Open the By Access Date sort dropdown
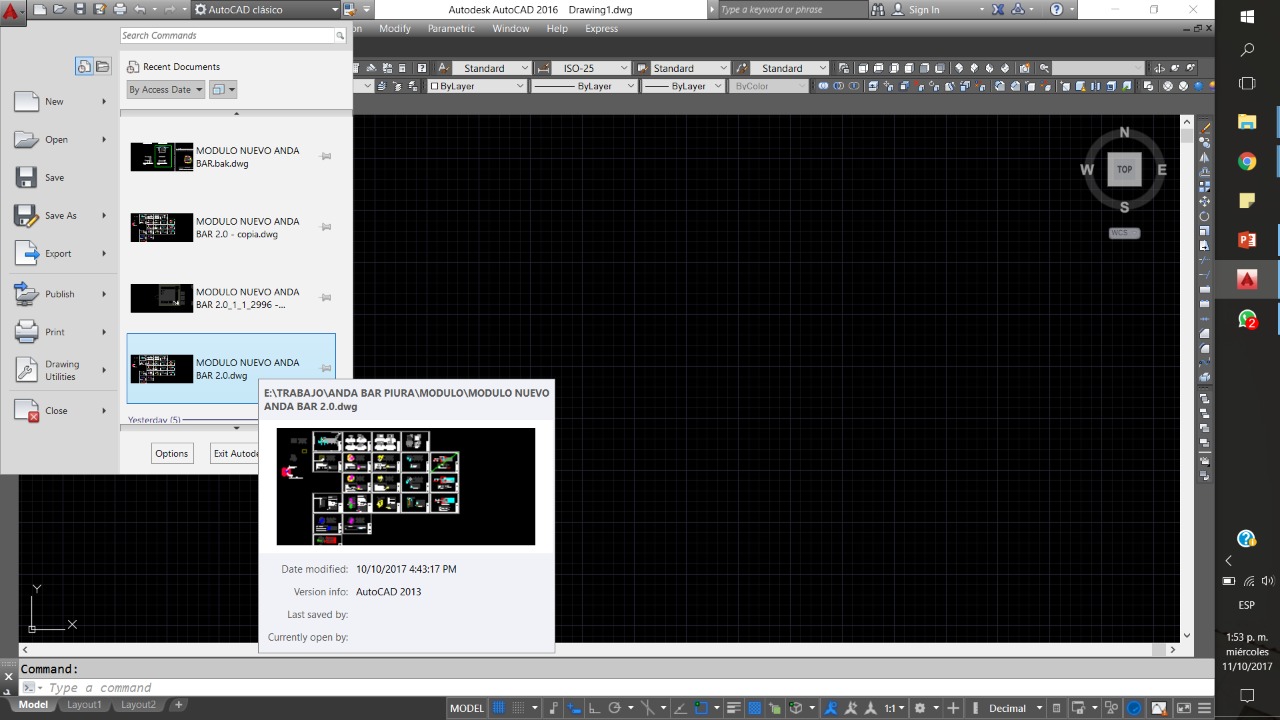Viewport: 1280px width, 720px height. coord(165,89)
